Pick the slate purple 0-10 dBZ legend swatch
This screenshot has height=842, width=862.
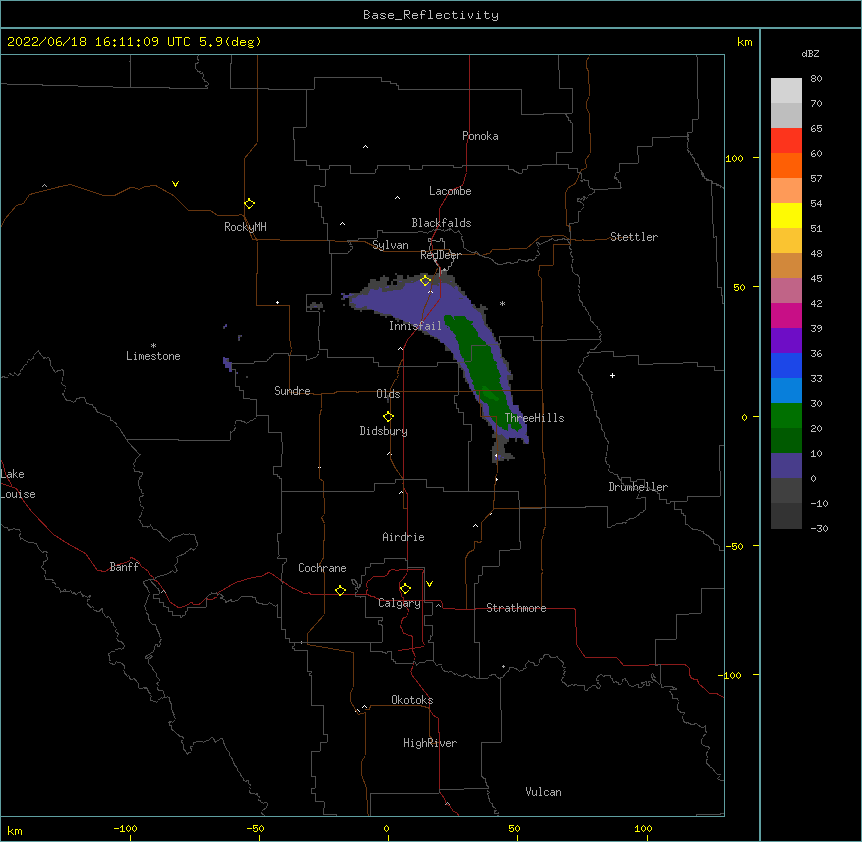click(786, 466)
